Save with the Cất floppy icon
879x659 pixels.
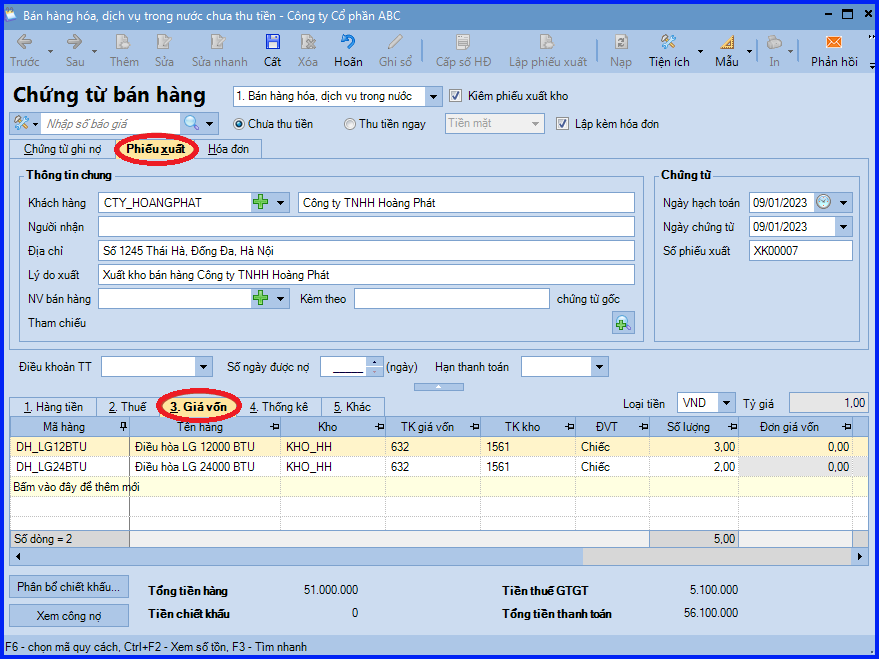[x=272, y=42]
